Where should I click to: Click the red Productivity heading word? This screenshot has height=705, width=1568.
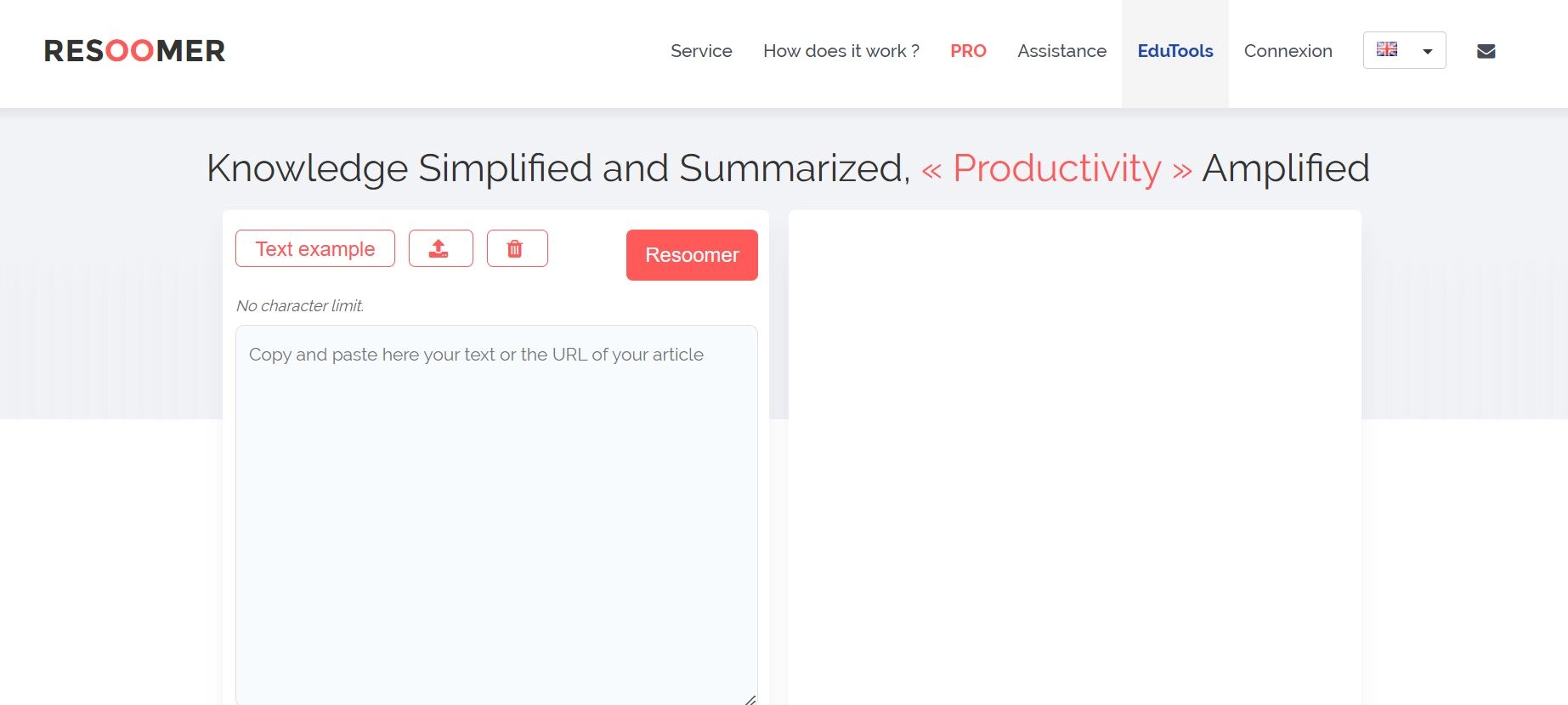pos(1056,168)
